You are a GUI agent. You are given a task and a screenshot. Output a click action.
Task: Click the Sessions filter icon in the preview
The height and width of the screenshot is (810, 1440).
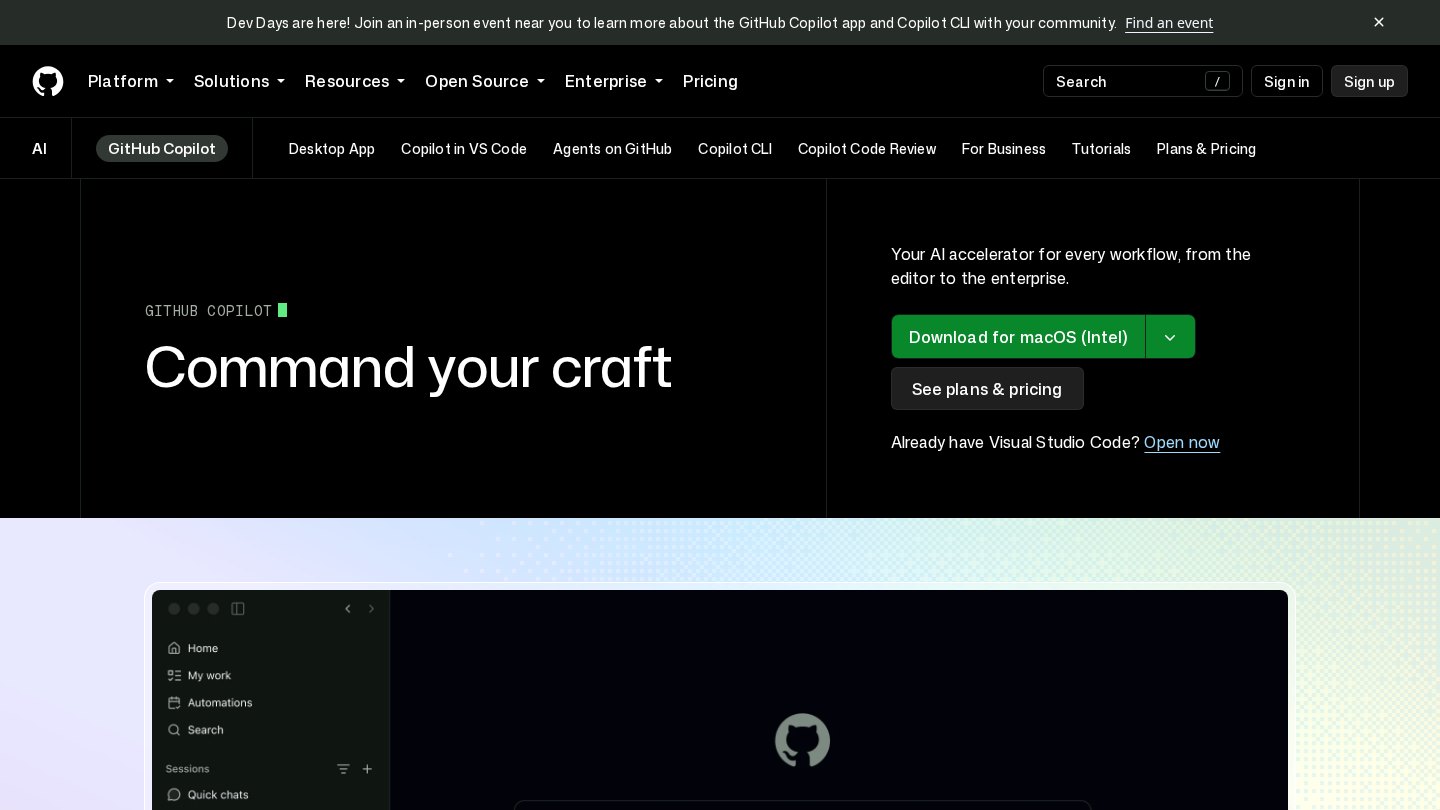343,769
